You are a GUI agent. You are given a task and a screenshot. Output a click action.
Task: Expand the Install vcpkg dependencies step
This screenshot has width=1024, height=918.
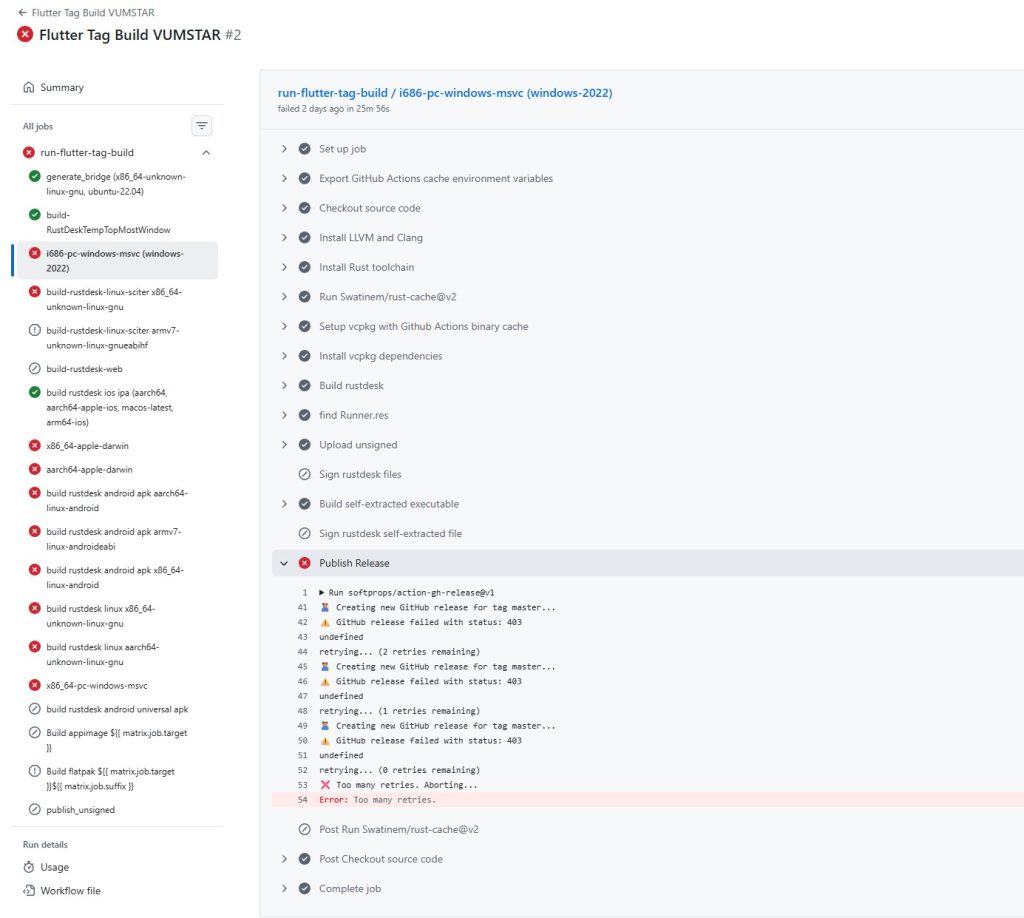point(284,356)
